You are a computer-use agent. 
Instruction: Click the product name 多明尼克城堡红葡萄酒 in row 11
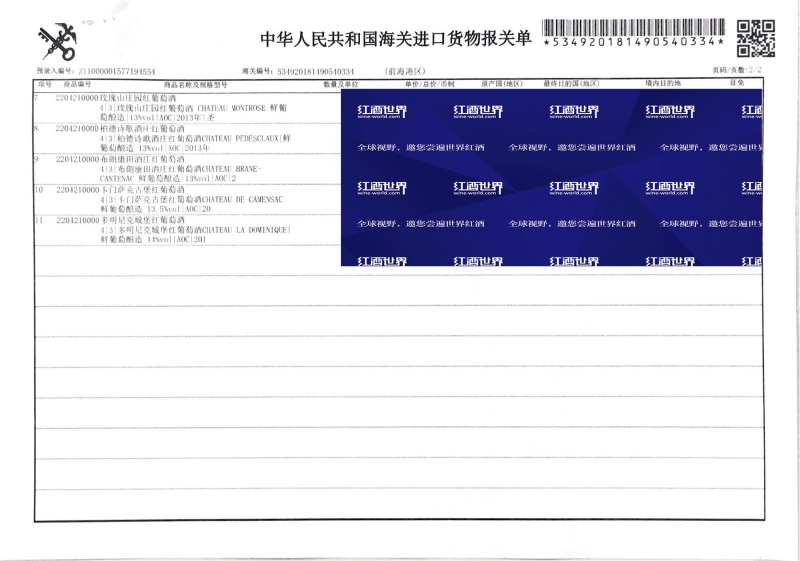[x=142, y=221]
